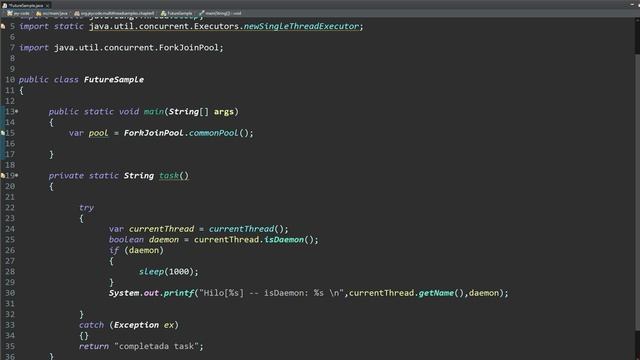Click the newSingleThreadExecutor import on line 5
This screenshot has height=360, width=640.
[301, 26]
